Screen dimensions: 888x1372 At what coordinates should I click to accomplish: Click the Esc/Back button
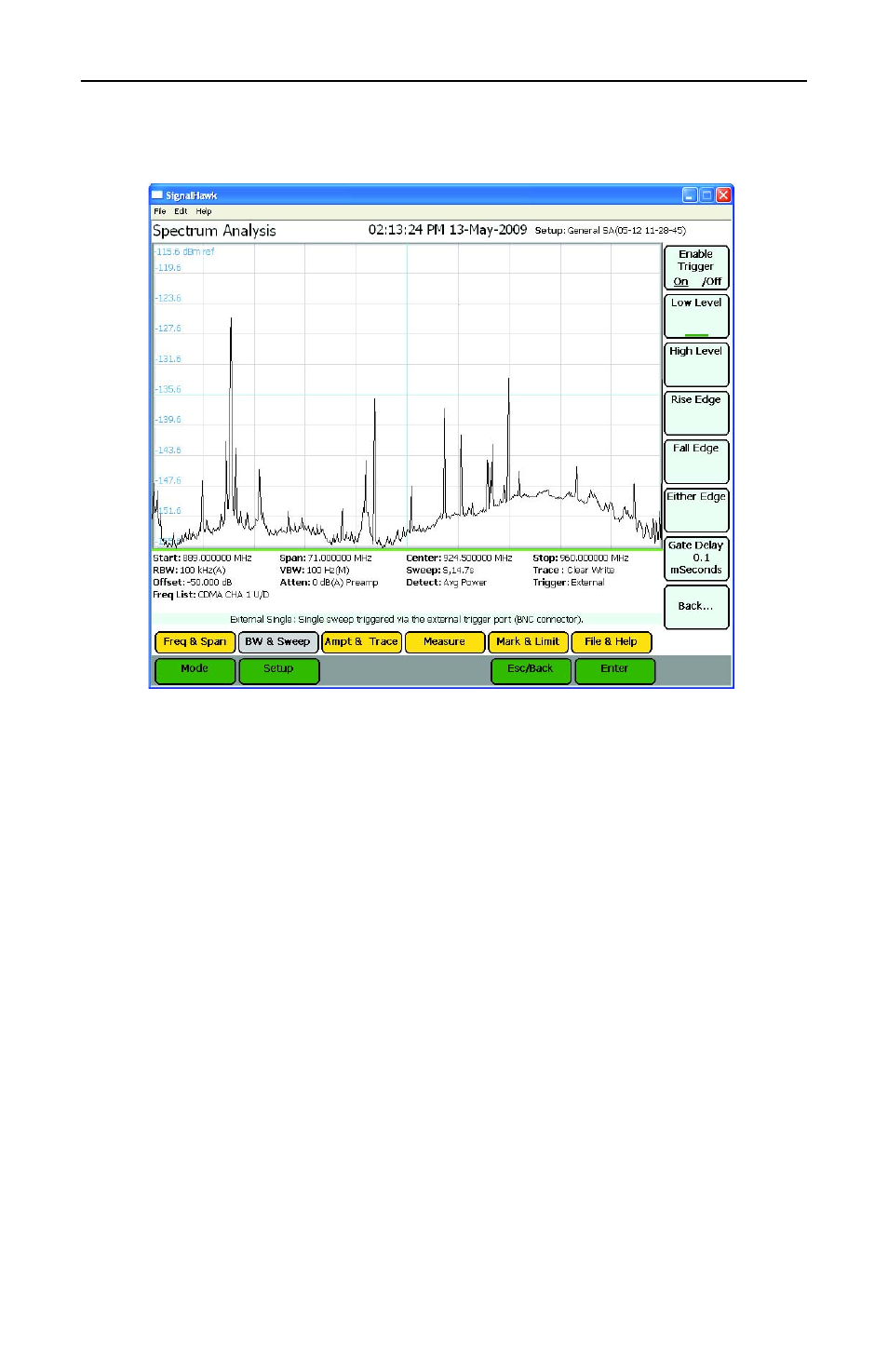[531, 670]
